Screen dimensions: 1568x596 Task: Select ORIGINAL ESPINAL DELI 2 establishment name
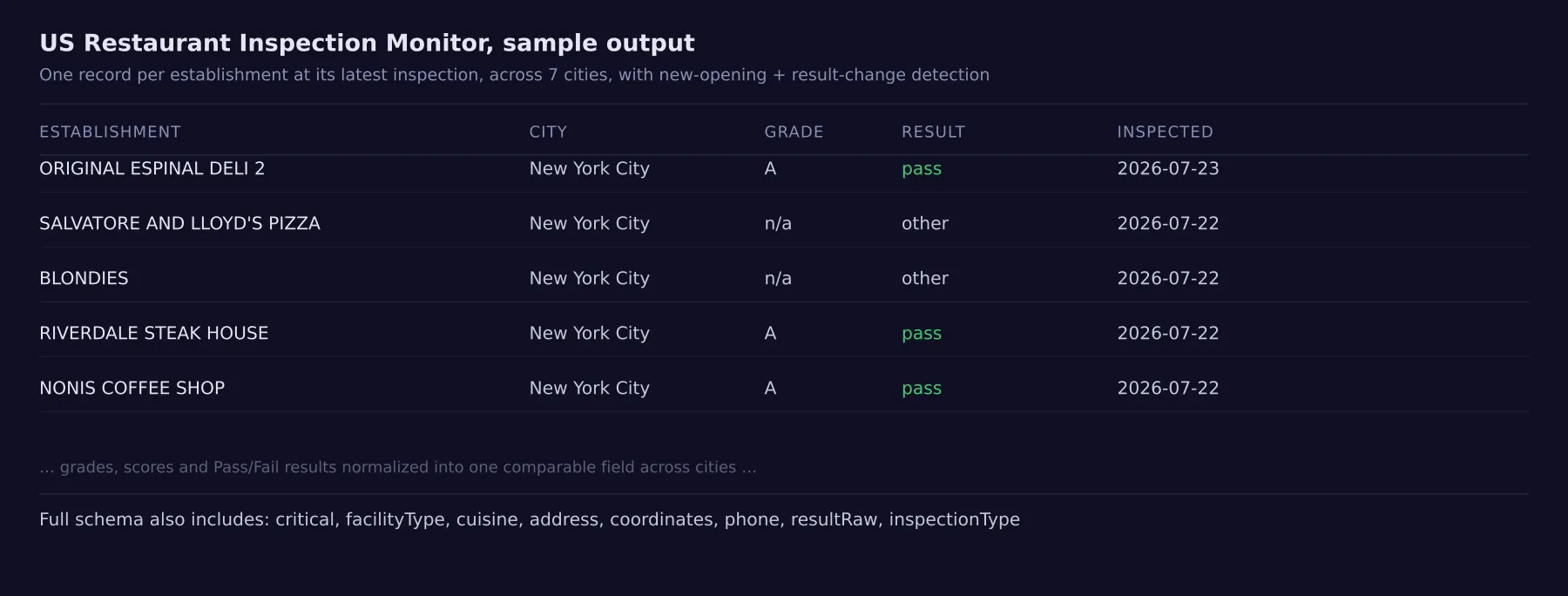pos(152,168)
